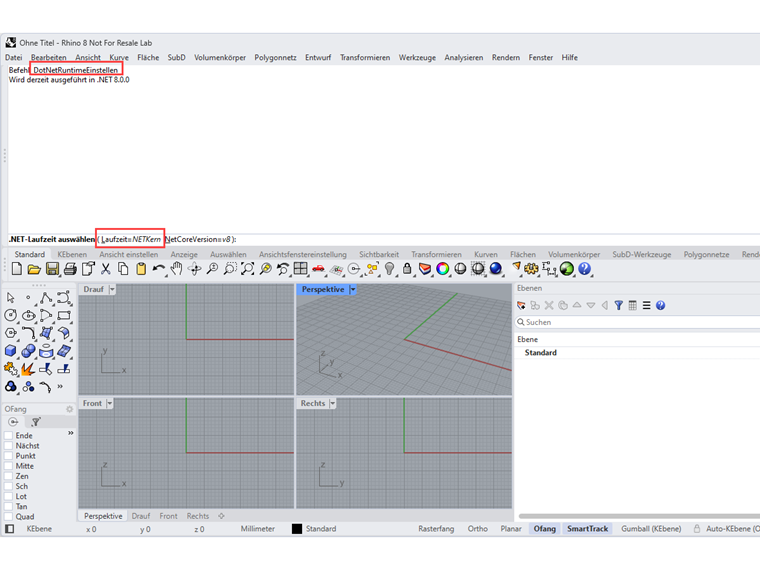Enable the Tan object snap checkbox
760x570 pixels.
point(8,507)
